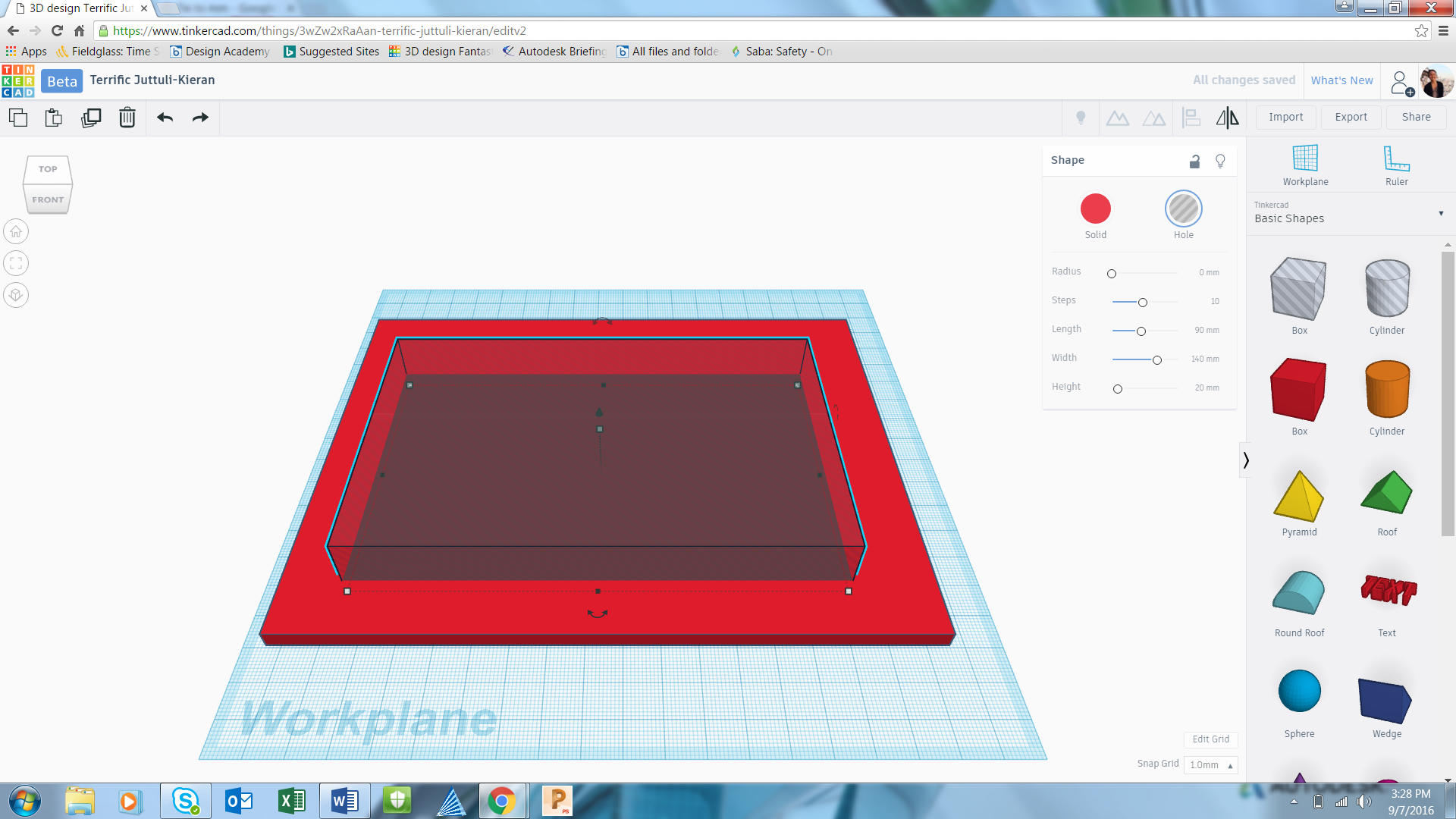Open the Snap Grid dropdown
The height and width of the screenshot is (819, 1456).
(1210, 764)
